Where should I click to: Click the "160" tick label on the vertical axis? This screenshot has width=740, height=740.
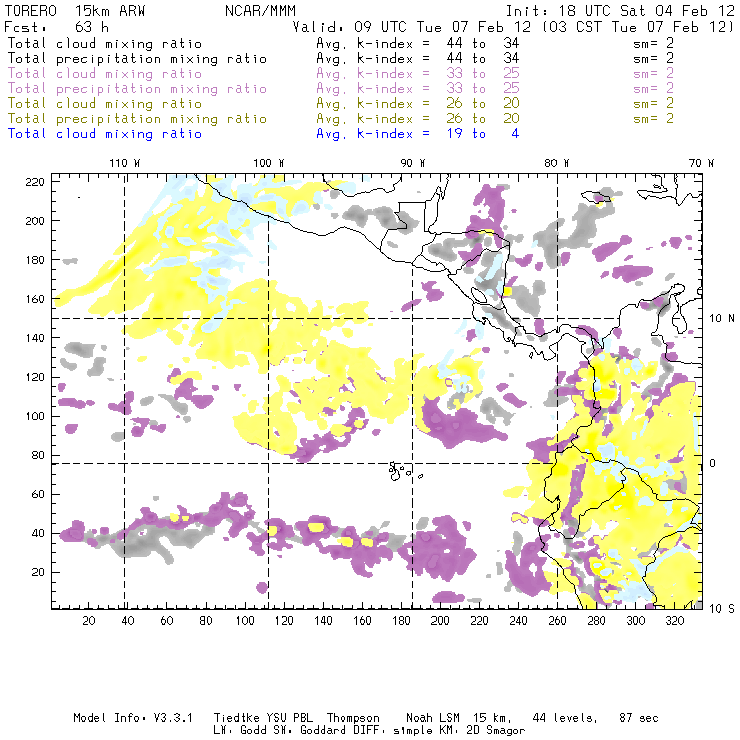35,299
